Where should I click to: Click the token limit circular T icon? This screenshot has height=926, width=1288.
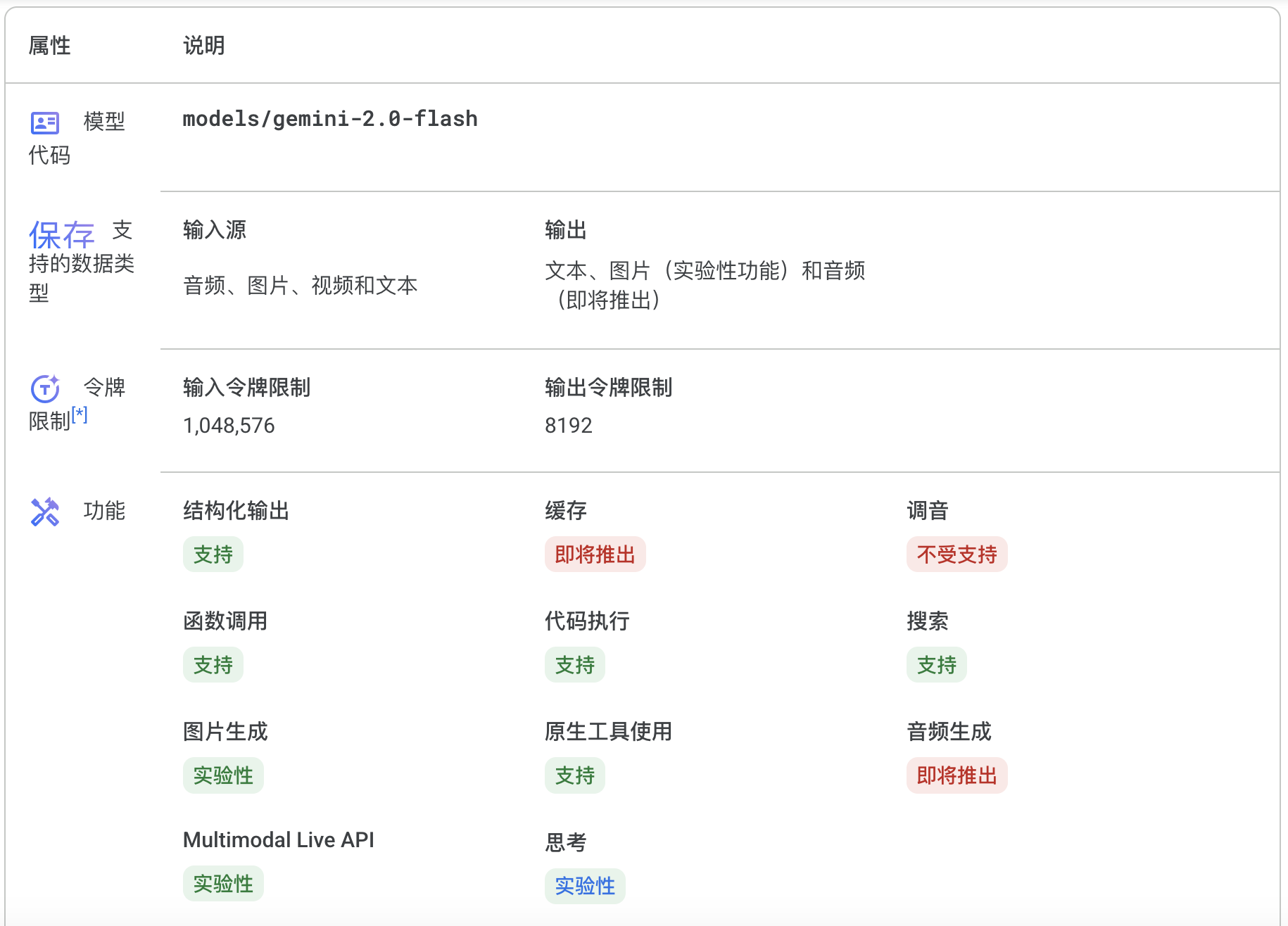coord(45,388)
